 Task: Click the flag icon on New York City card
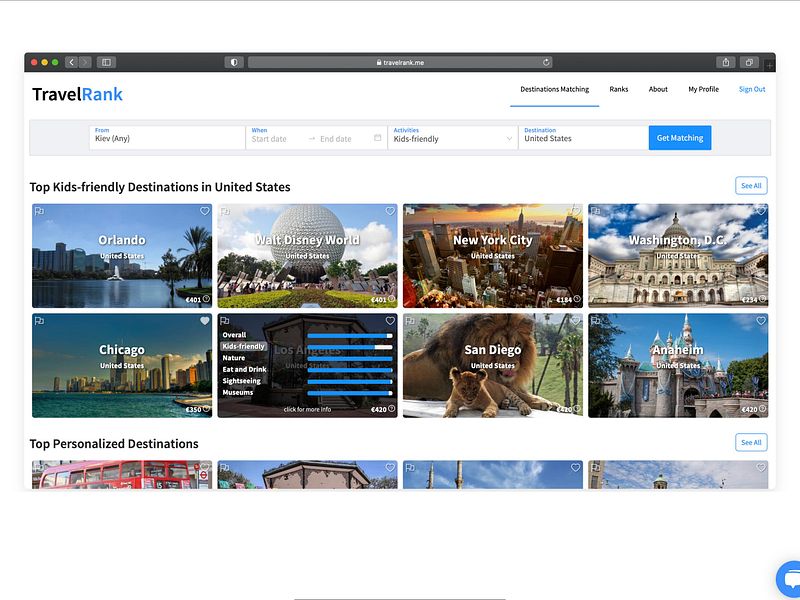[410, 211]
